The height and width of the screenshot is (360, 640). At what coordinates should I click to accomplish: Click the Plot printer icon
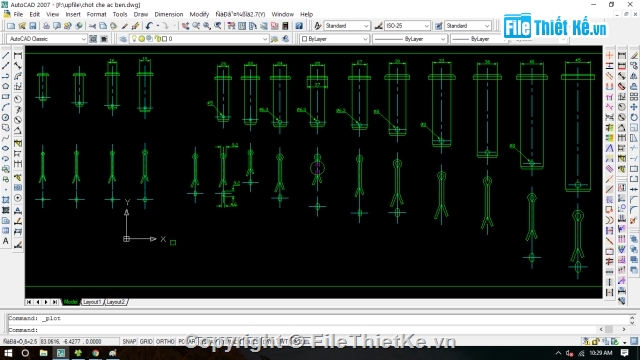click(x=47, y=26)
